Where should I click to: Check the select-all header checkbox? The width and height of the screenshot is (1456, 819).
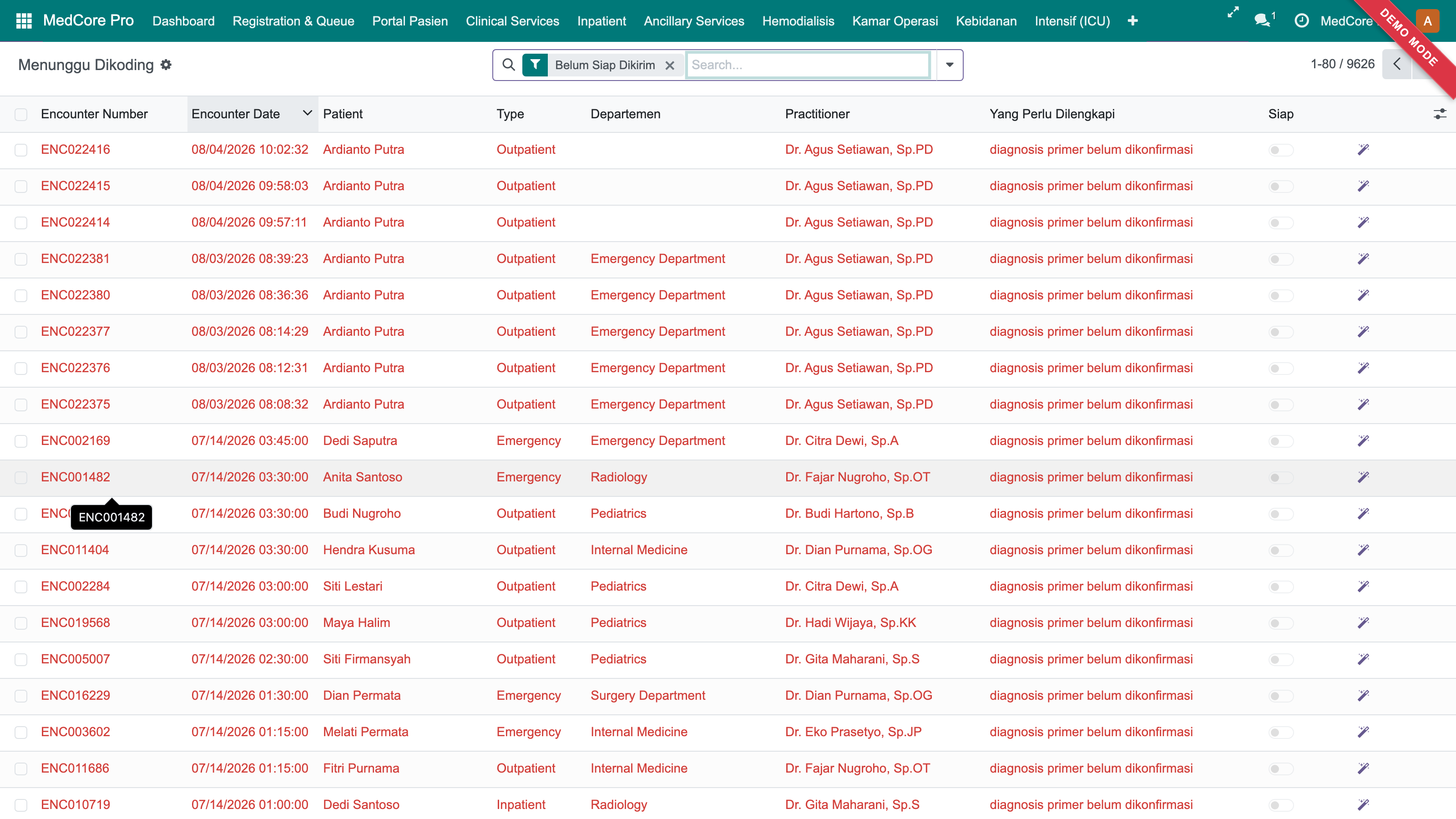pyautogui.click(x=21, y=114)
